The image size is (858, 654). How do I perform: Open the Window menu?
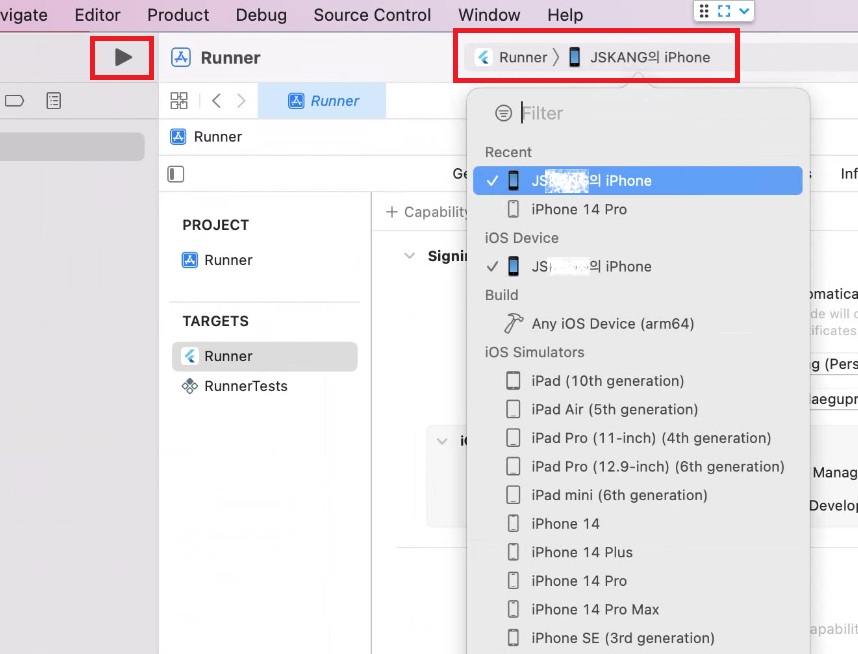[x=489, y=15]
